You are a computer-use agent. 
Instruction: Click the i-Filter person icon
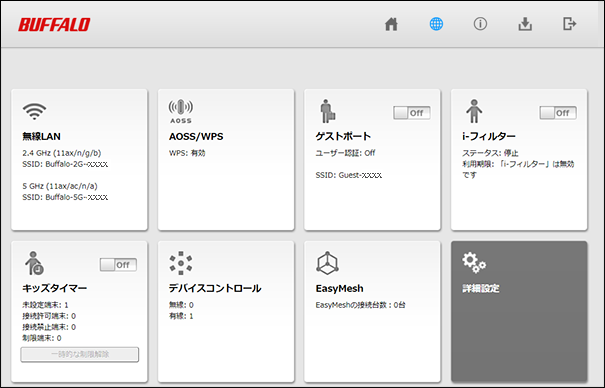click(474, 111)
